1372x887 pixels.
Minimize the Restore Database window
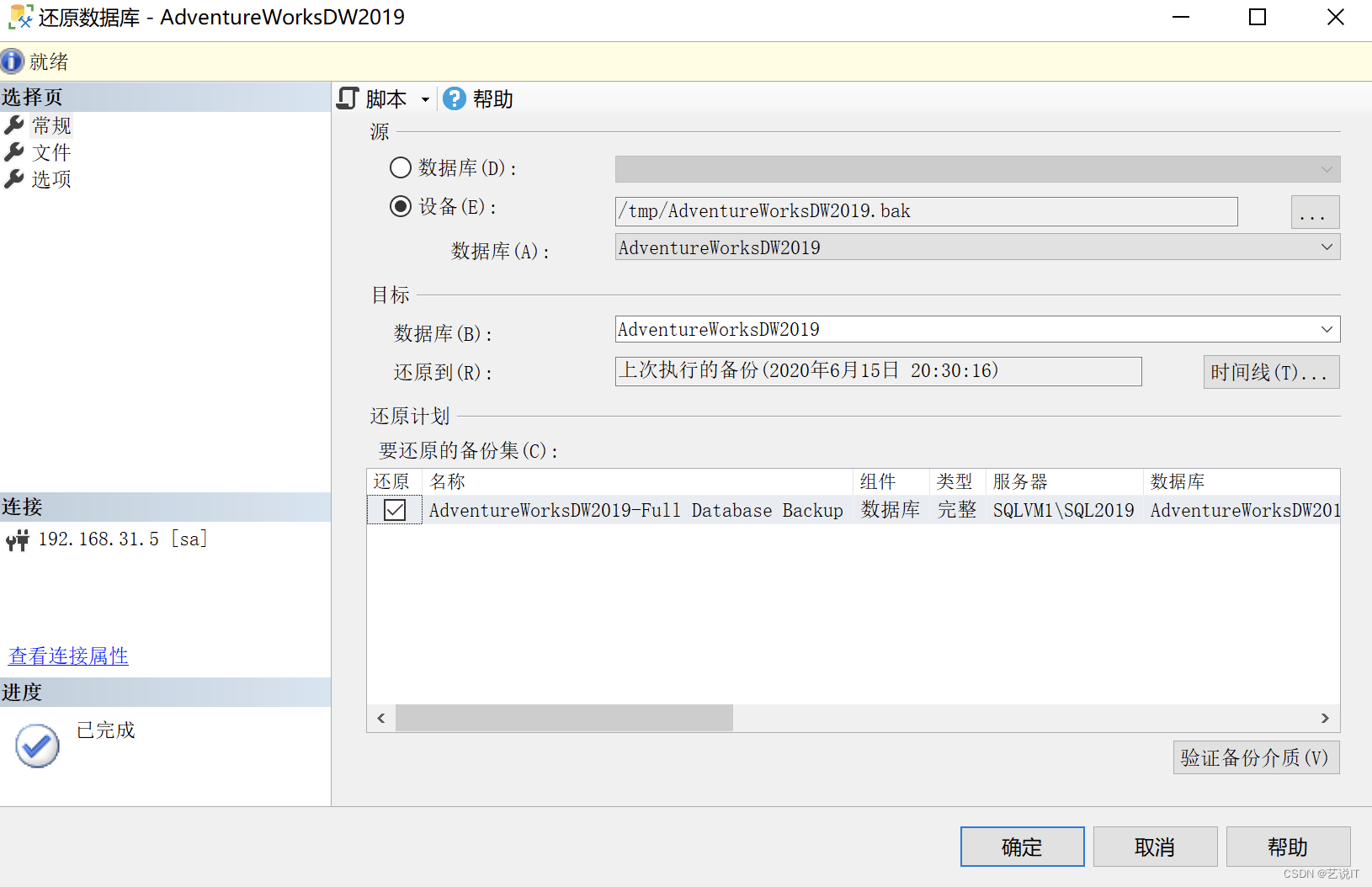(x=1181, y=17)
